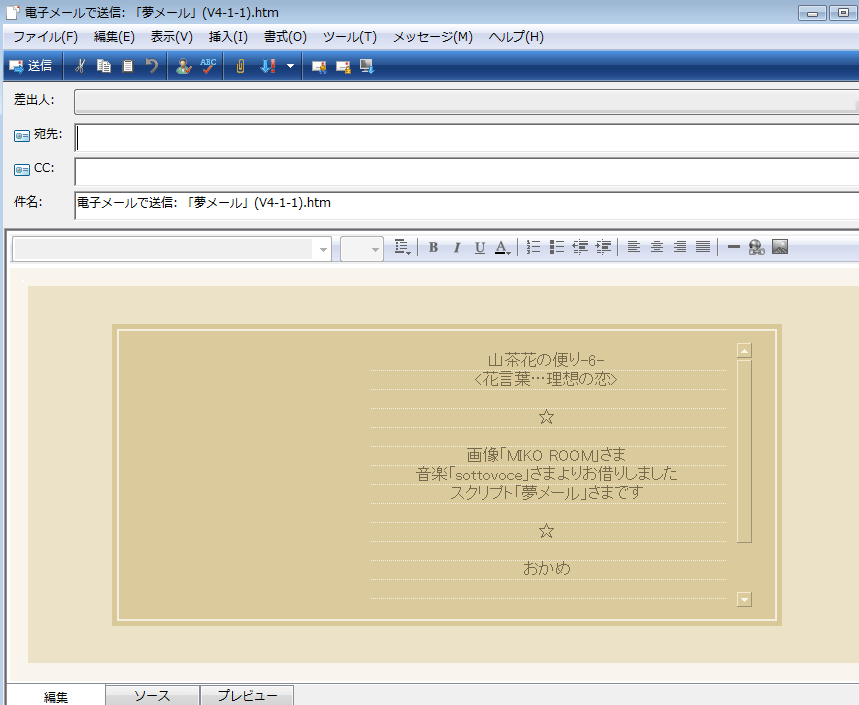Open the 挿入(I) menu

point(228,37)
